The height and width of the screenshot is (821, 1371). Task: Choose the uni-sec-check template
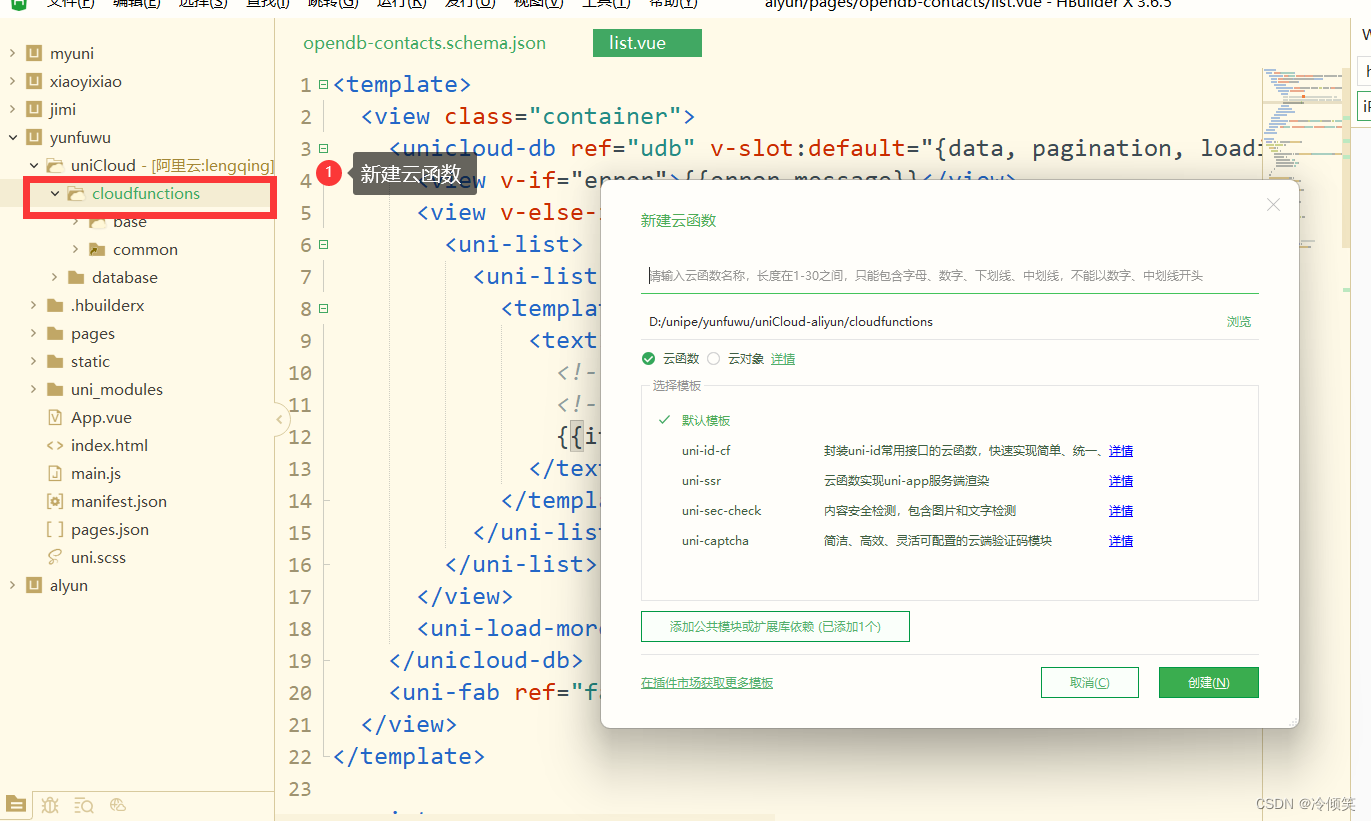[x=721, y=511]
